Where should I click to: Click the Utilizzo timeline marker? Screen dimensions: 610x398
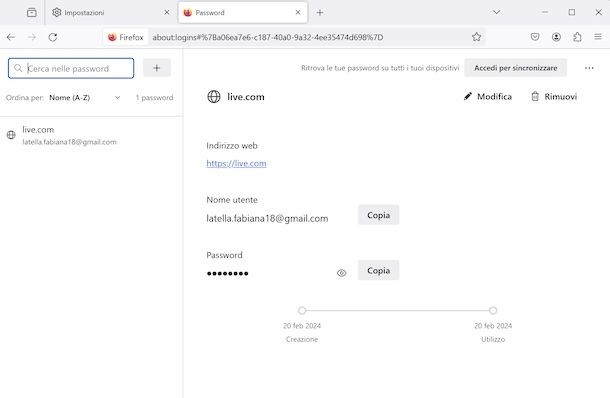click(493, 310)
